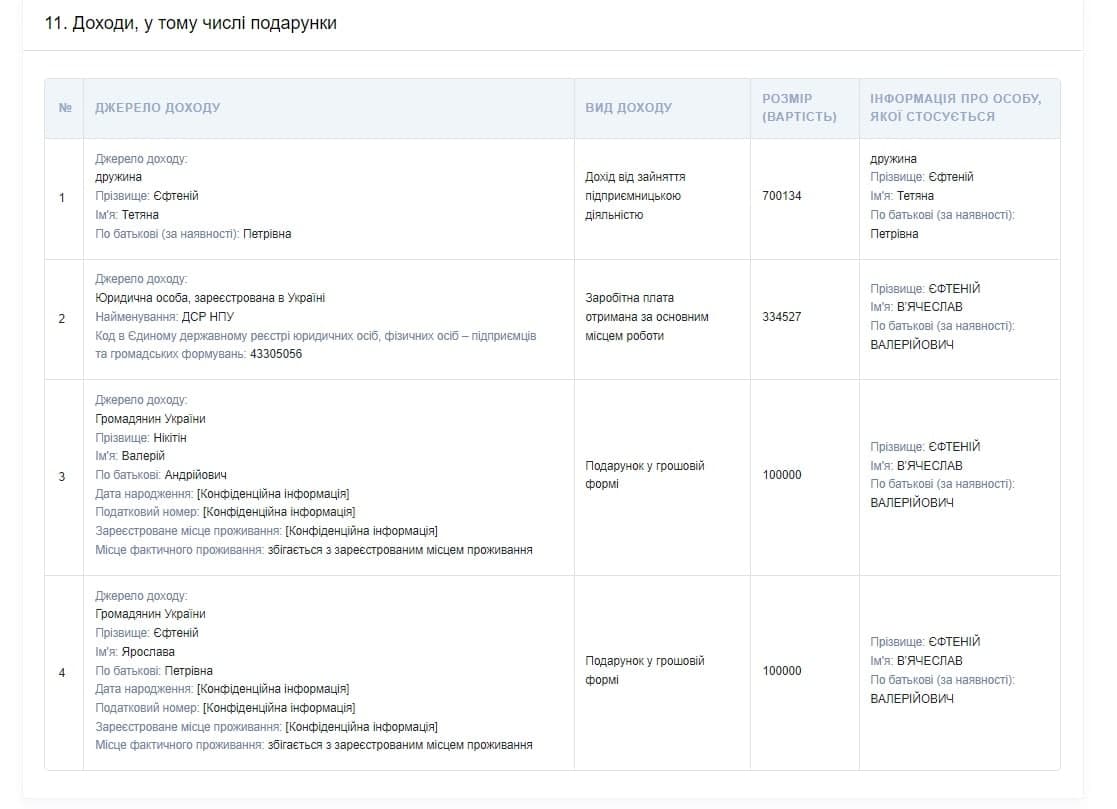Click "Юридична особа, зареєстрована в Україні" text
This screenshot has width=1117, height=809.
(x=210, y=298)
